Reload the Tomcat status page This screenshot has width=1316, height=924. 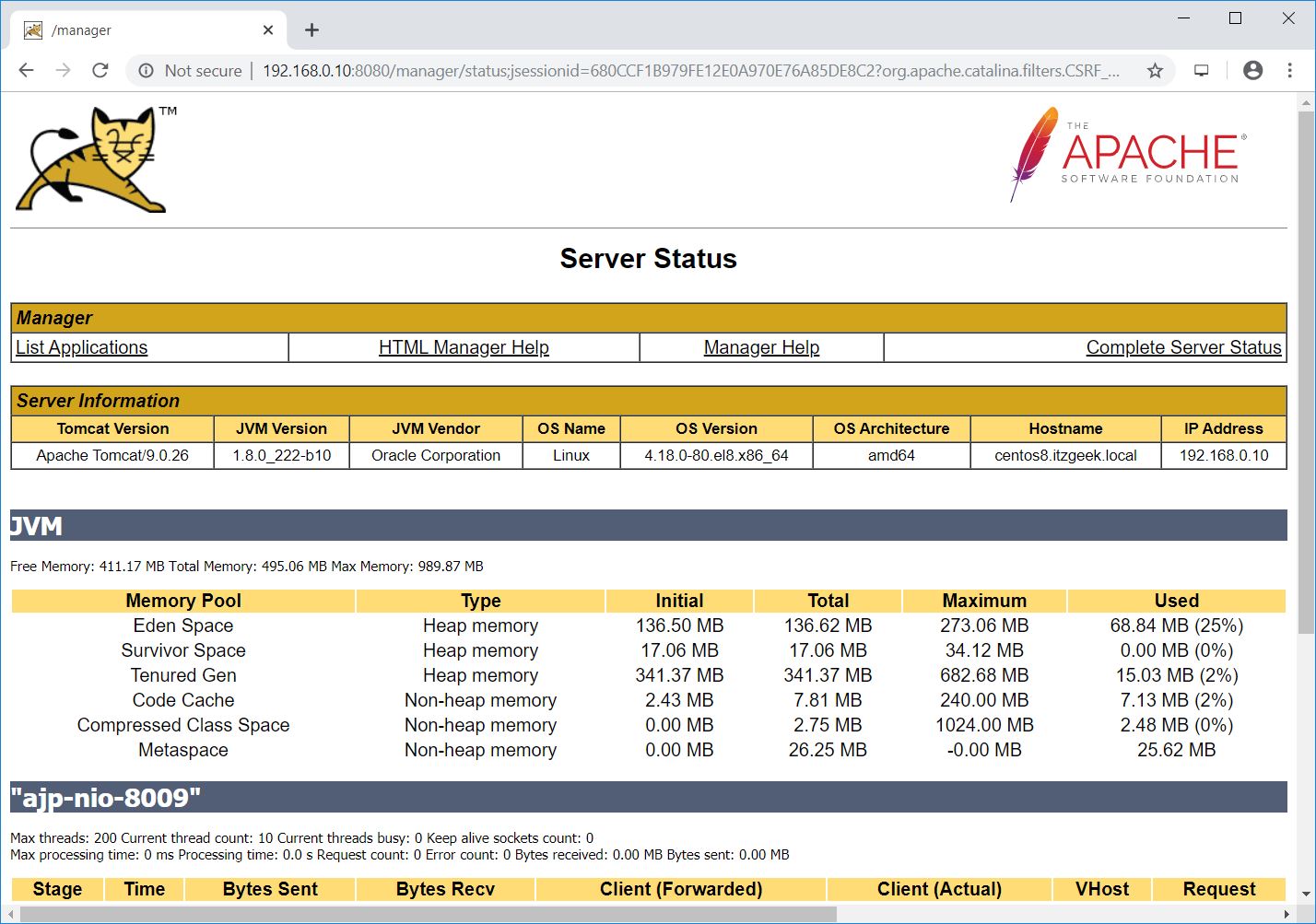pos(100,70)
